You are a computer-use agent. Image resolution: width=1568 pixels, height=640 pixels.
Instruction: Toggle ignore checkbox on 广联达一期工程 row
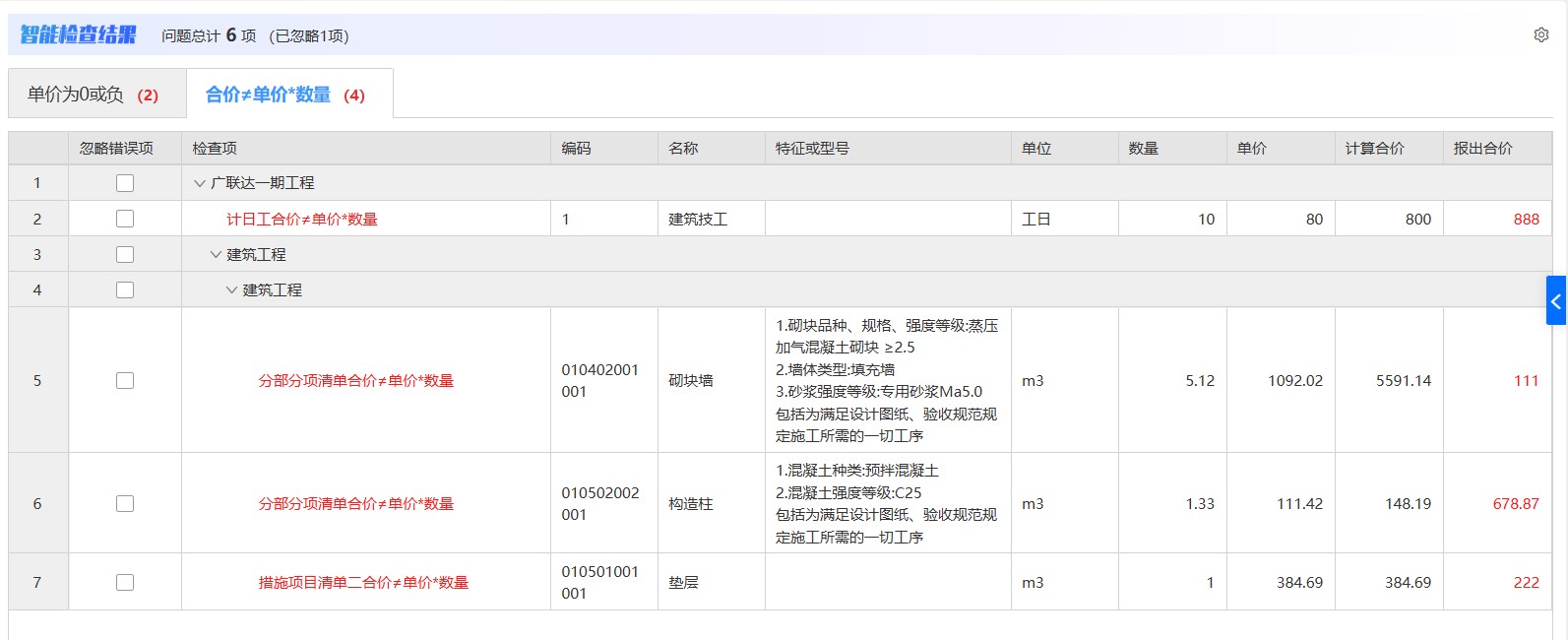(x=125, y=183)
